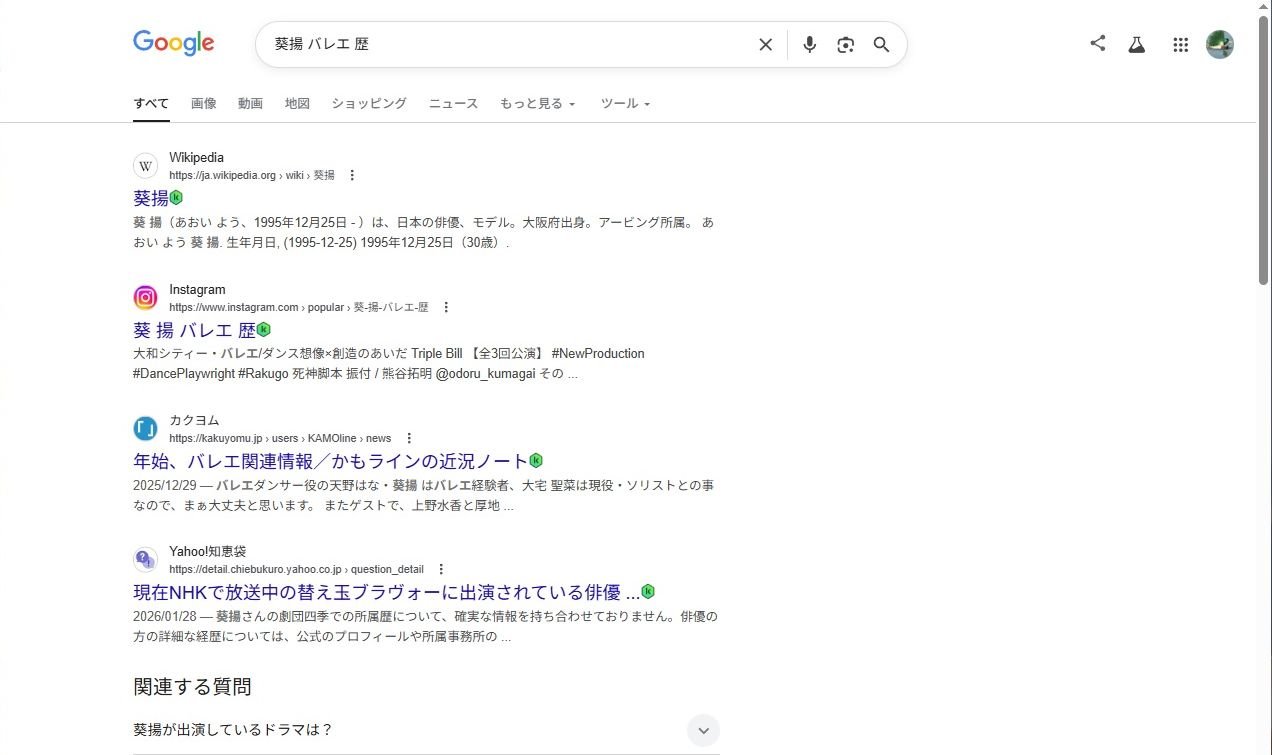Open the ツール dropdown
The width and height of the screenshot is (1272, 755).
pyautogui.click(x=625, y=103)
